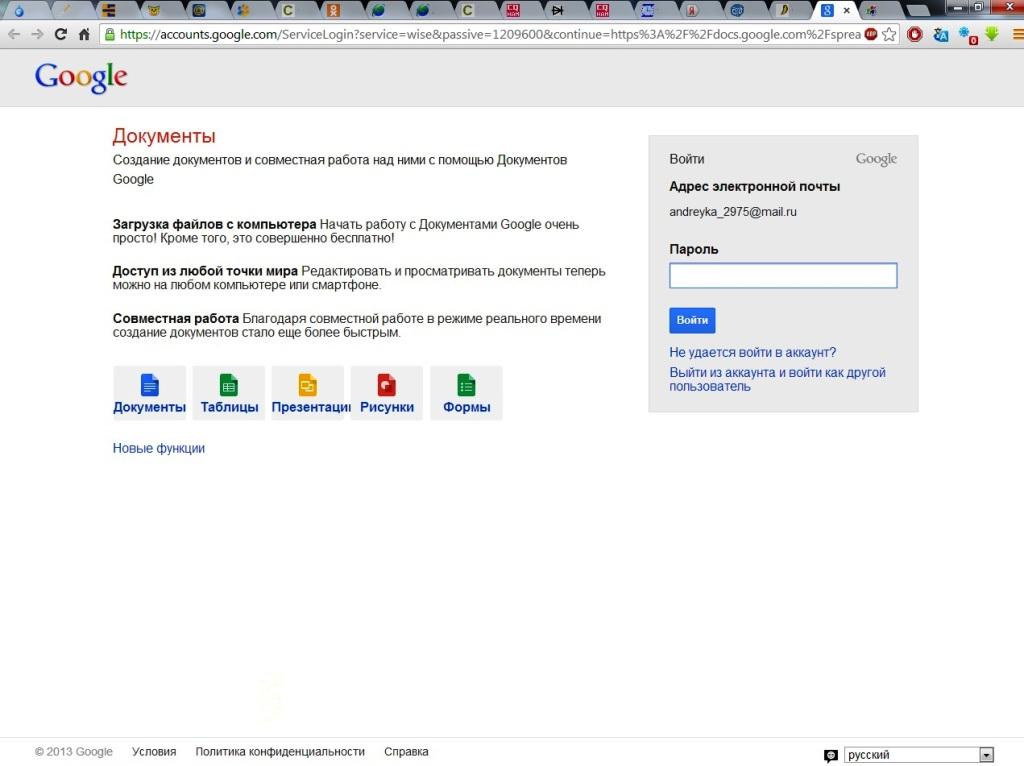Open the Новые функции link

click(x=158, y=448)
